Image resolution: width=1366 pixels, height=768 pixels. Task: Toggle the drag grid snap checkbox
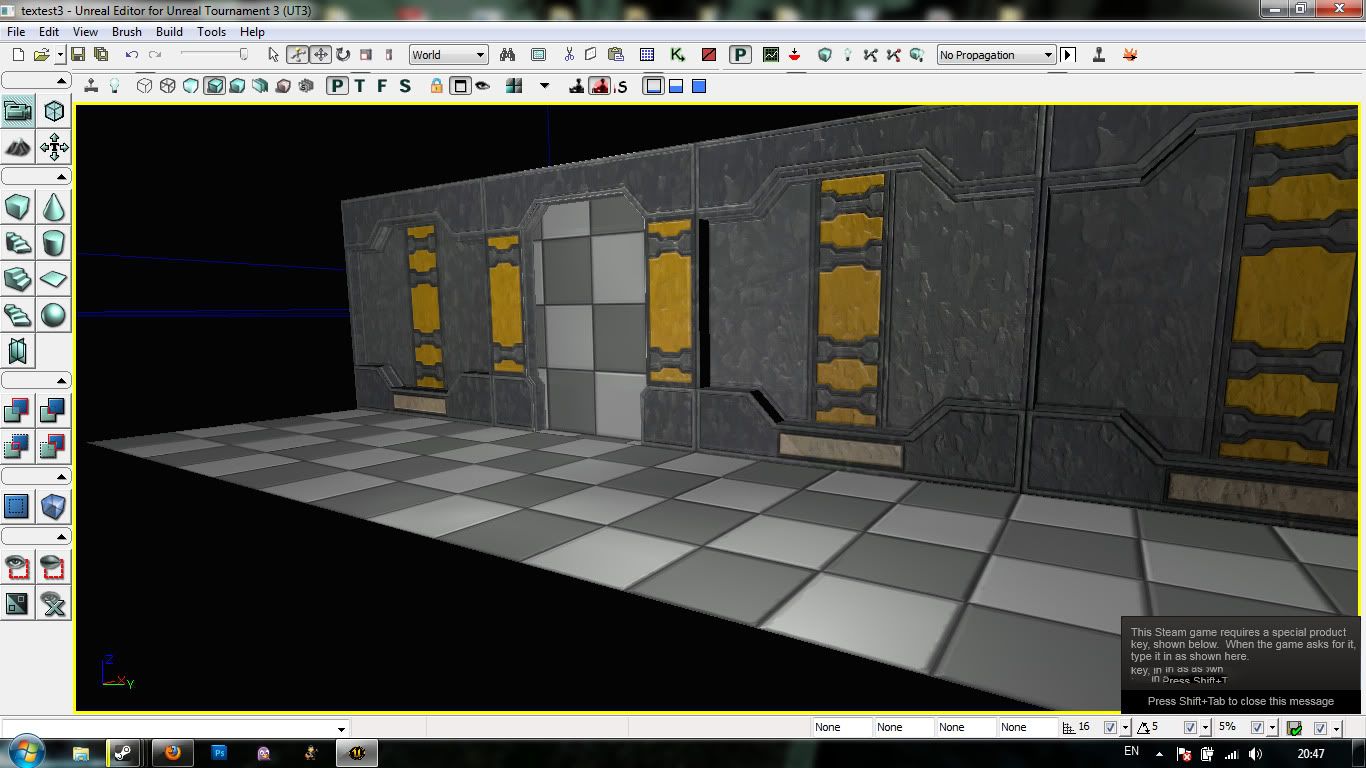[1110, 728]
